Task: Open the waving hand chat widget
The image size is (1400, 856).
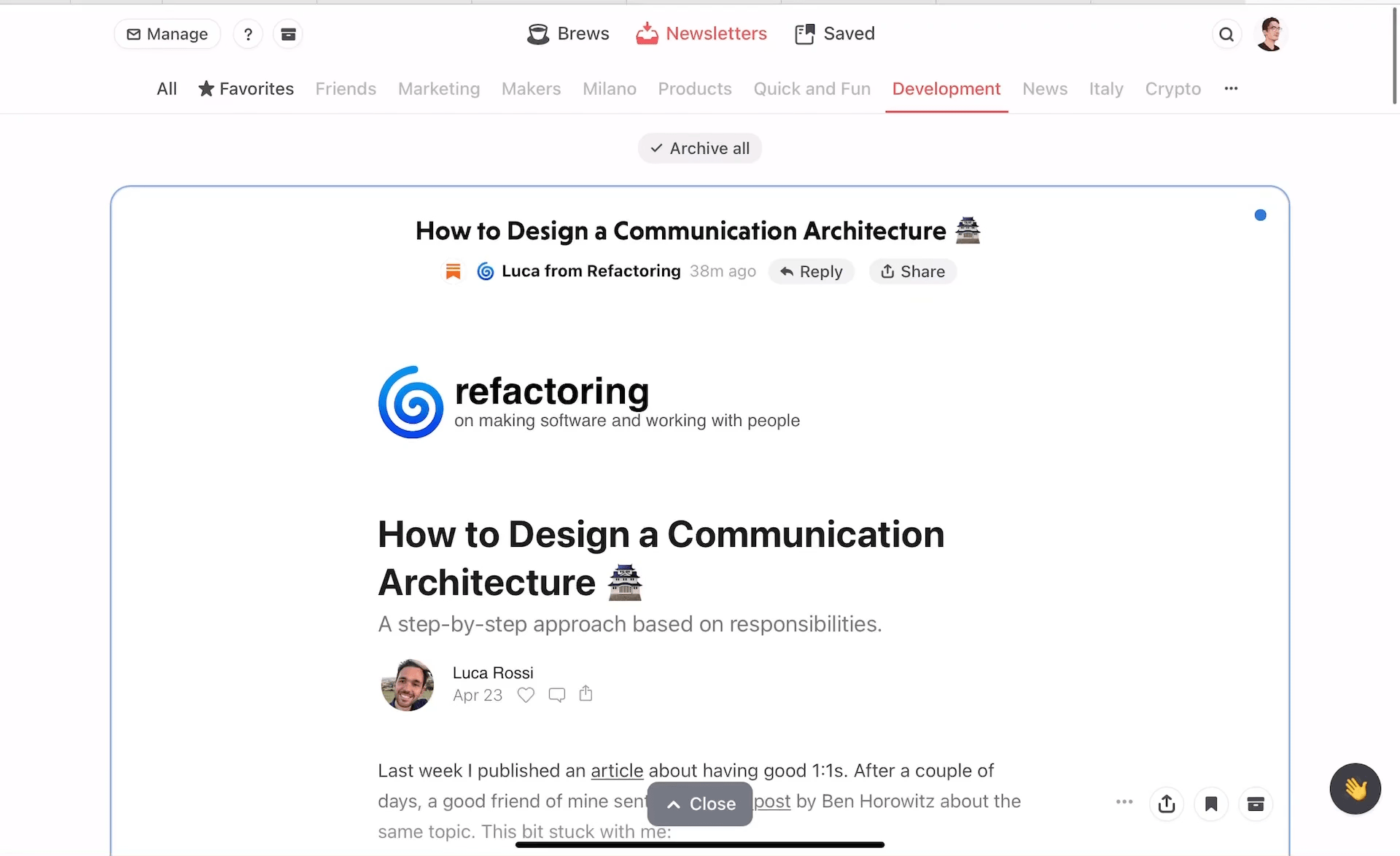Action: tap(1355, 788)
